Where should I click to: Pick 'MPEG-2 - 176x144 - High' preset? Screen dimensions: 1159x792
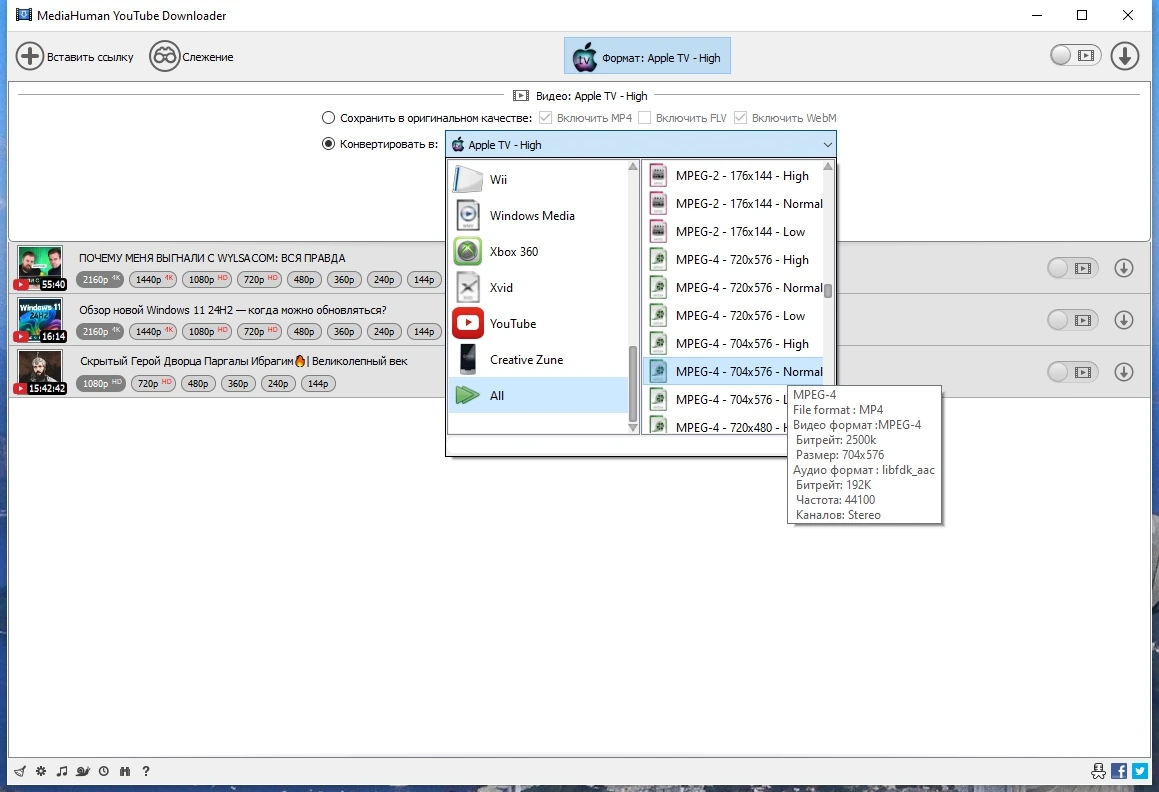[735, 176]
